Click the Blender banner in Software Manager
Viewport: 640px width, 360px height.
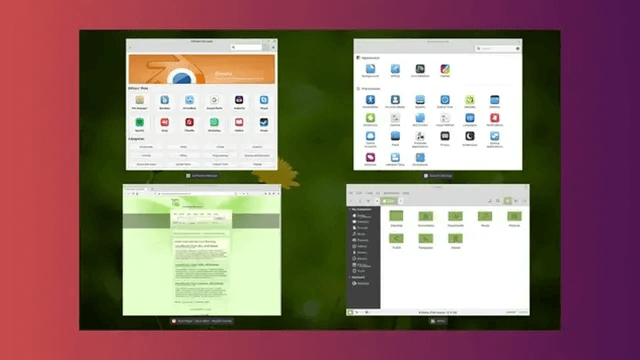click(202, 69)
